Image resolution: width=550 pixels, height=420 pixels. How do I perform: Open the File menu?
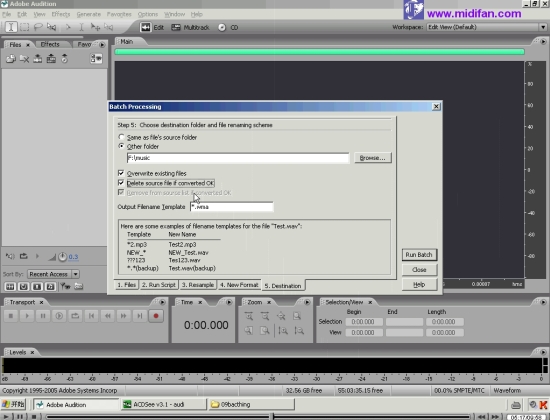[7, 14]
